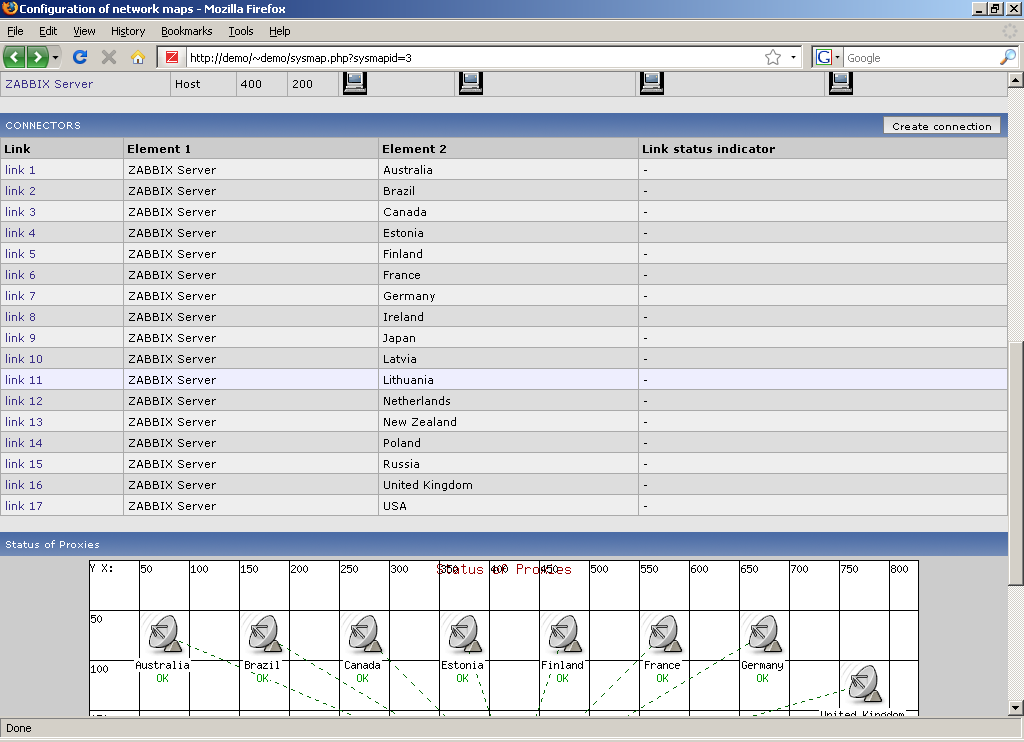Click the red Z site favicon in address bar

[172, 57]
